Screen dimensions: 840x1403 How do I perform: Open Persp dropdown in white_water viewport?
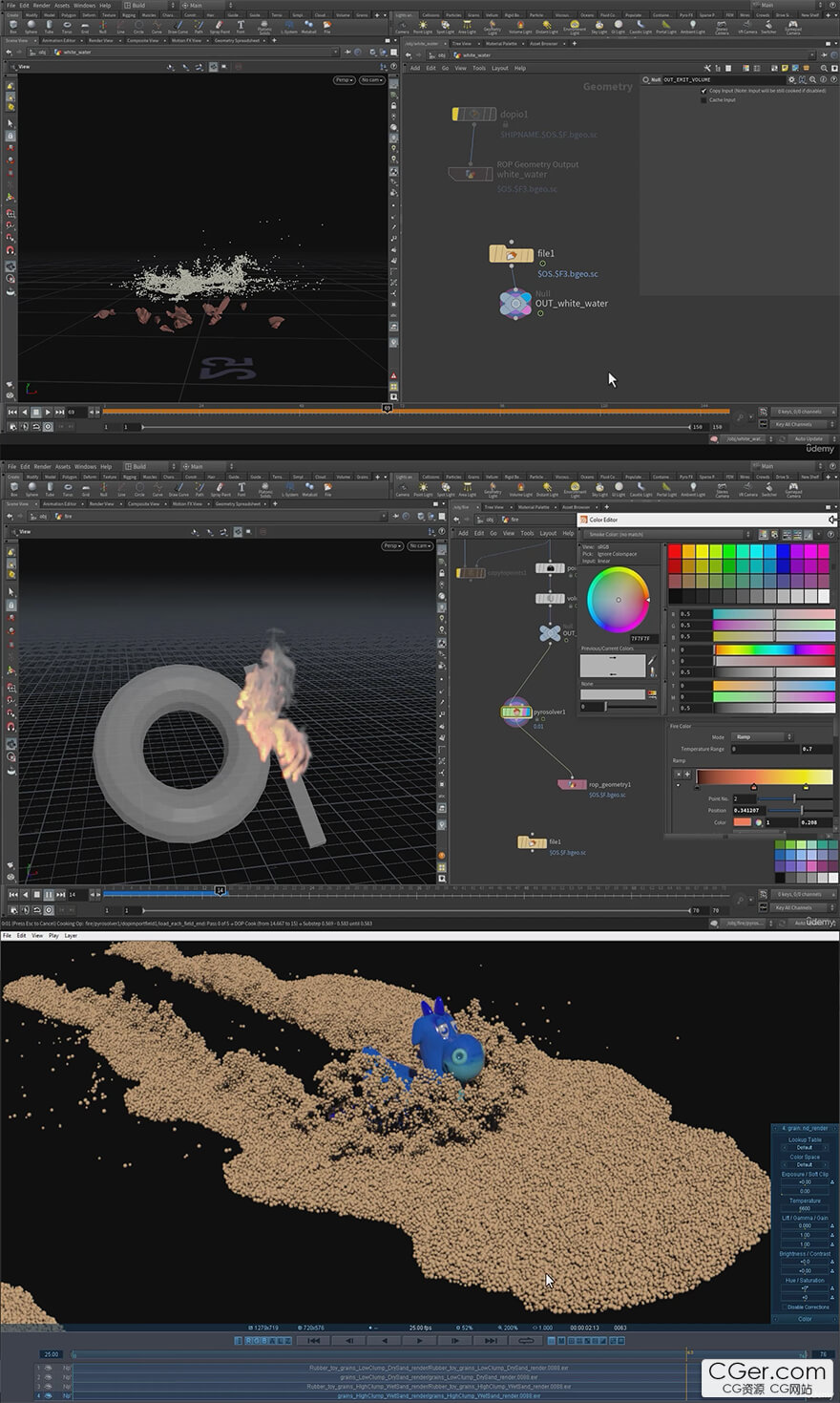coord(344,80)
